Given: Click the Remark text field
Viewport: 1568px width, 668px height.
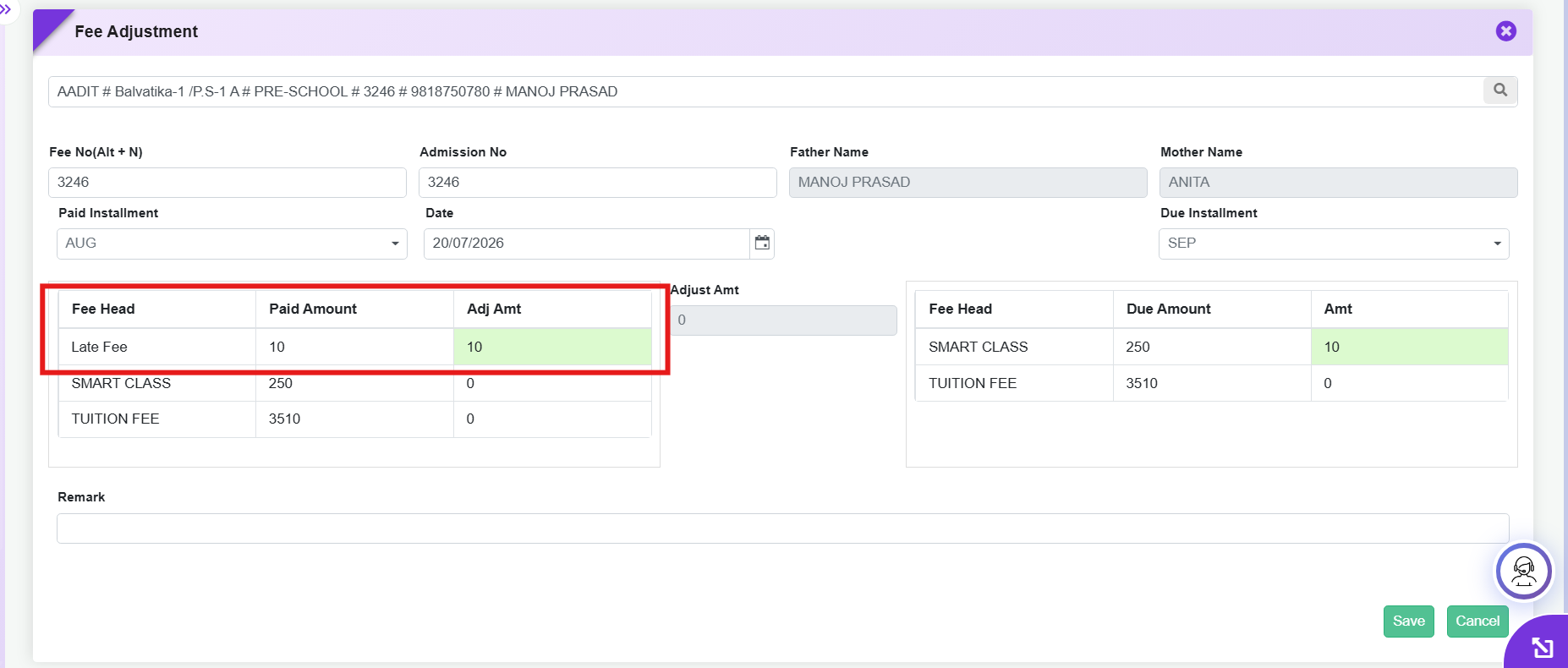Looking at the screenshot, I should (x=783, y=528).
